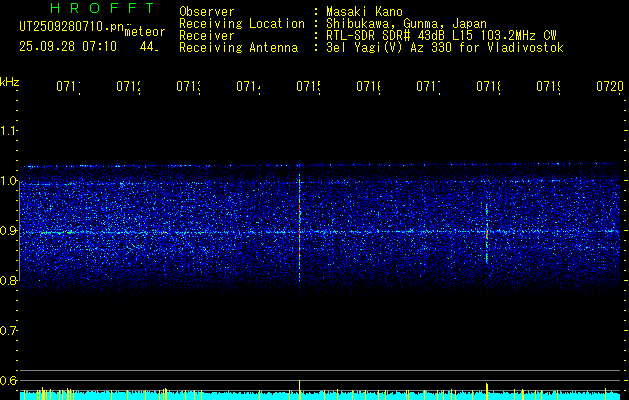
Task: Click the cyan noise level bar
Action: click(x=320, y=396)
